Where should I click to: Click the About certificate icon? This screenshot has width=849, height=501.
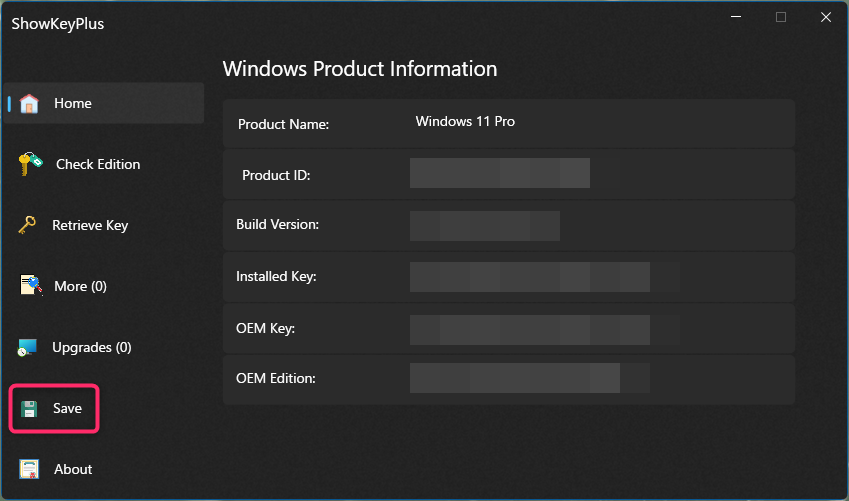30,470
